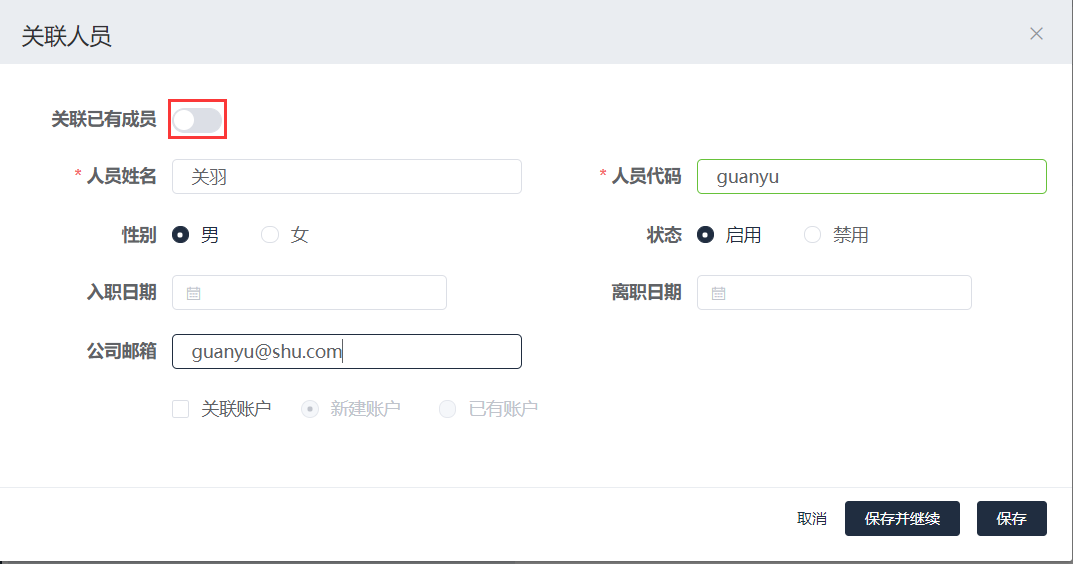Open the 离职日期 date picker field

point(845,293)
